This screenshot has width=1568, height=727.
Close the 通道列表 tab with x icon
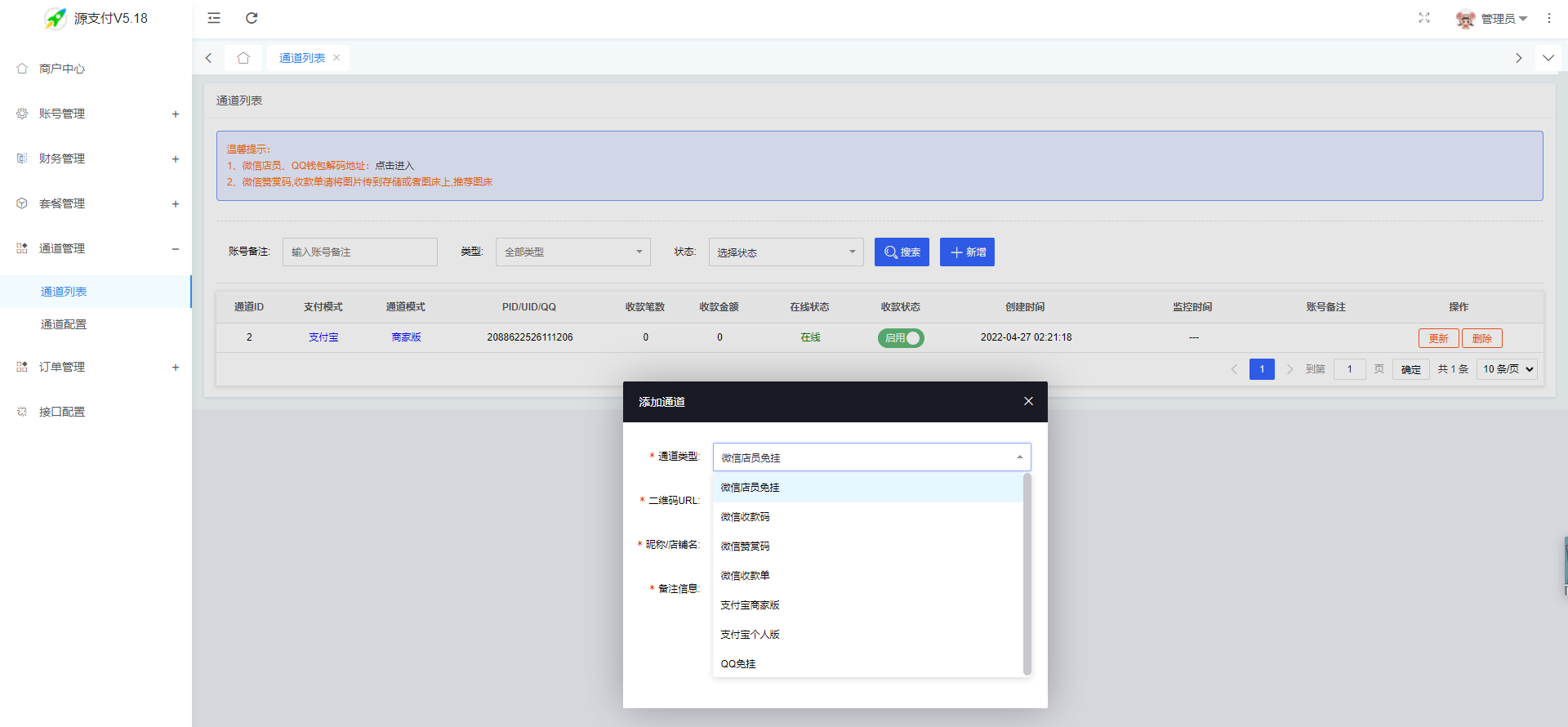click(336, 58)
